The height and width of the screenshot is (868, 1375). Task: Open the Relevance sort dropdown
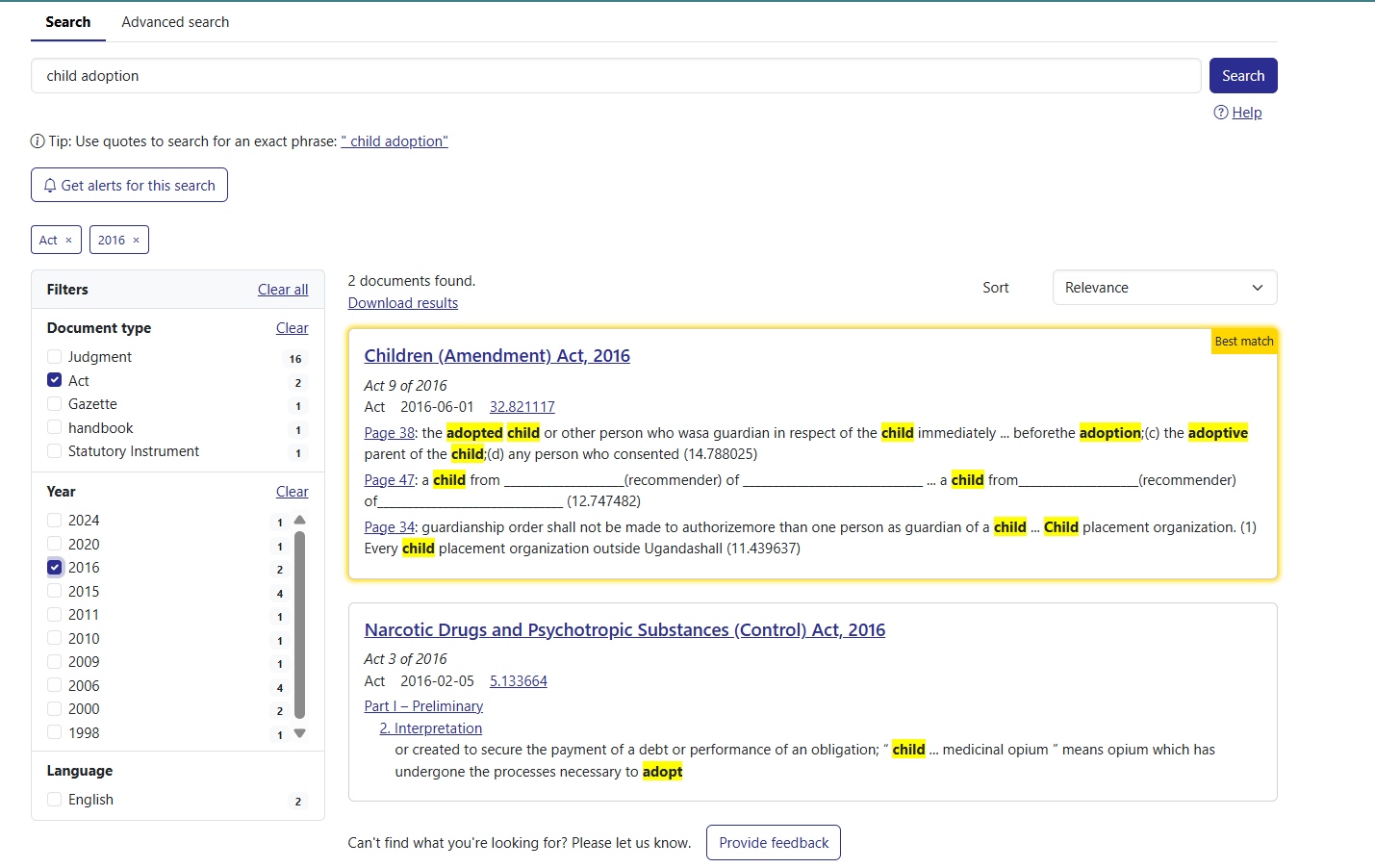1164,288
